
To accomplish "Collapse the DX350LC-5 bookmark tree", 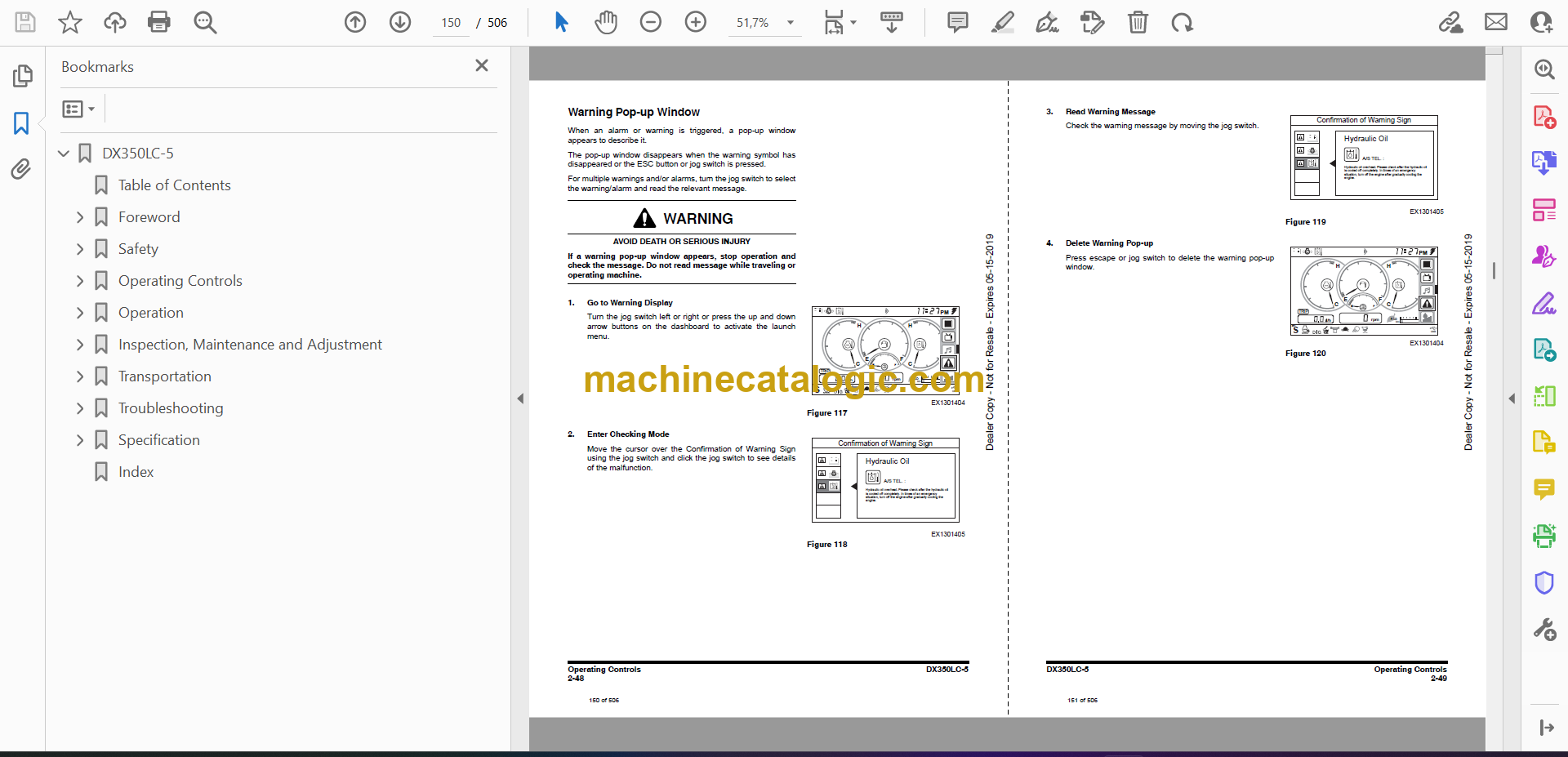I will (64, 154).
